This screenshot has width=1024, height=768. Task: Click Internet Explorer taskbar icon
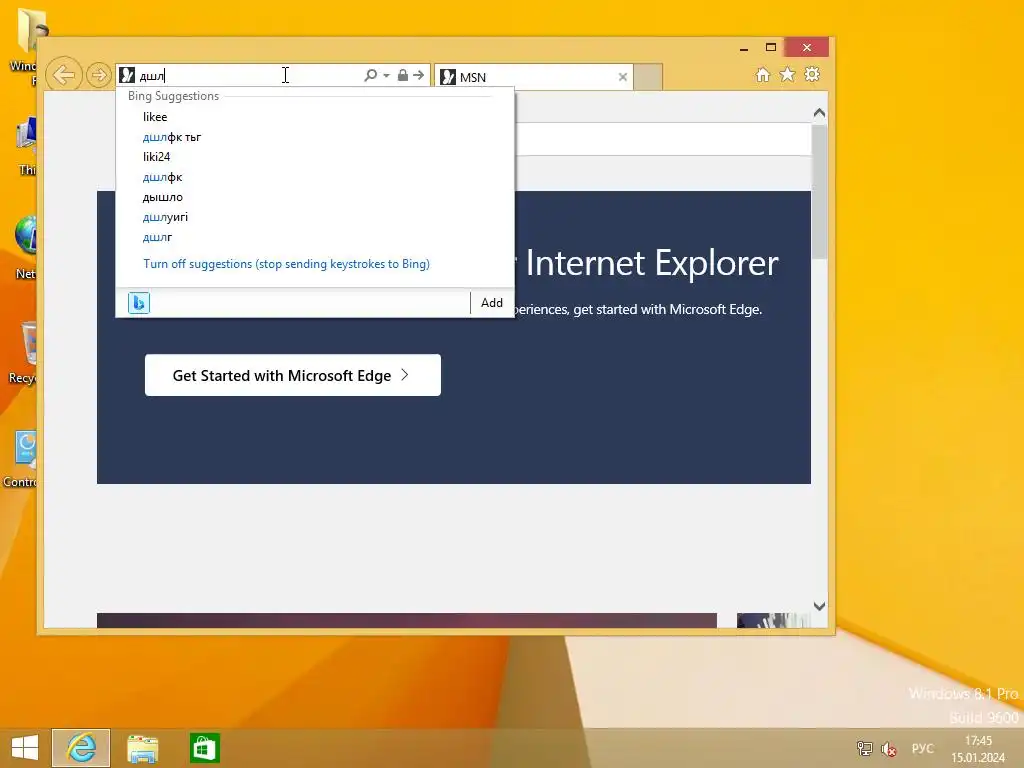pyautogui.click(x=81, y=748)
